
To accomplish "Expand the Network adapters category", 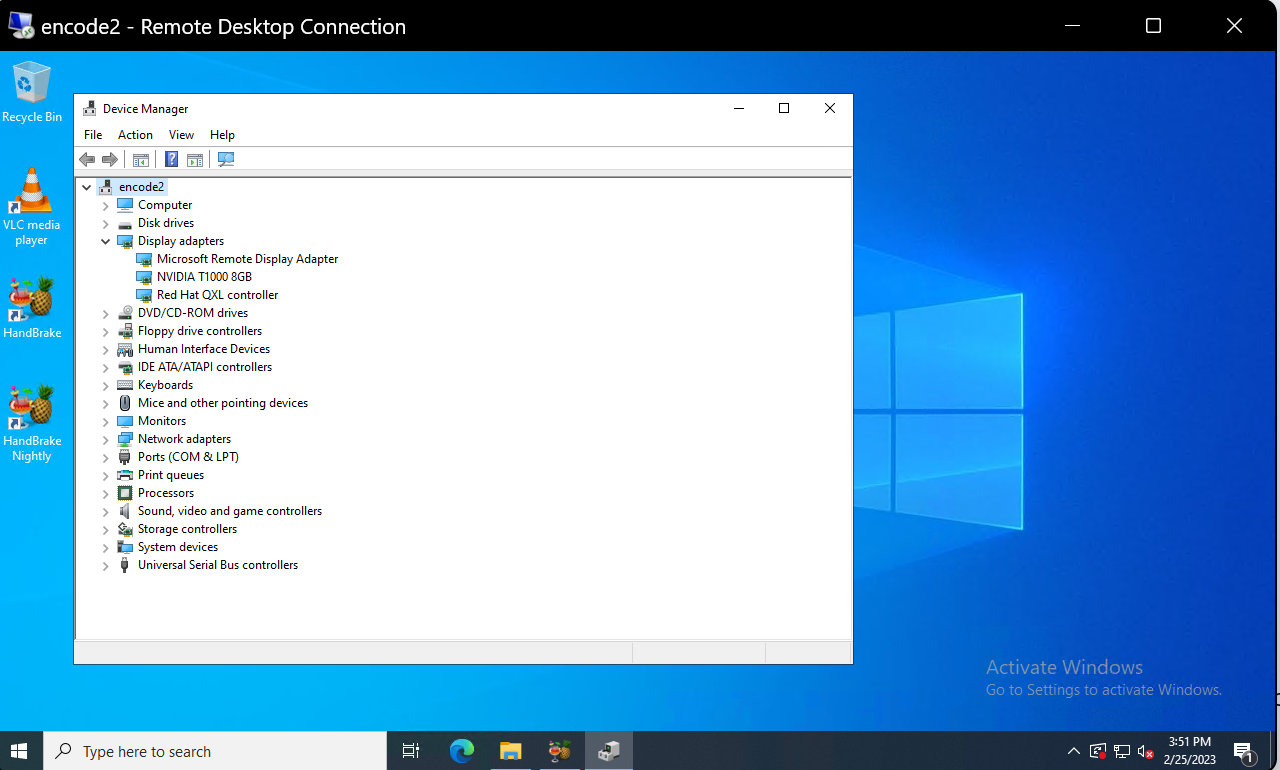I will [x=106, y=439].
